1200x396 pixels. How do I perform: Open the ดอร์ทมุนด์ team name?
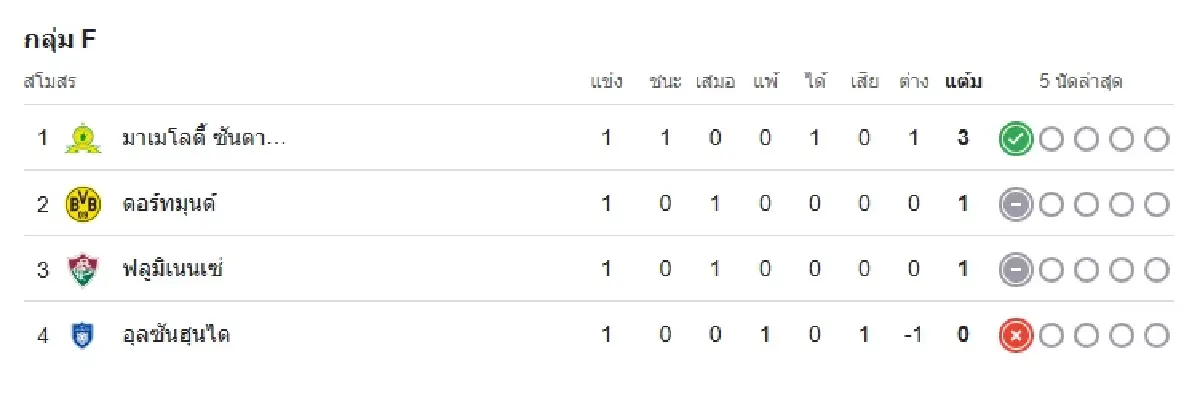pos(169,204)
